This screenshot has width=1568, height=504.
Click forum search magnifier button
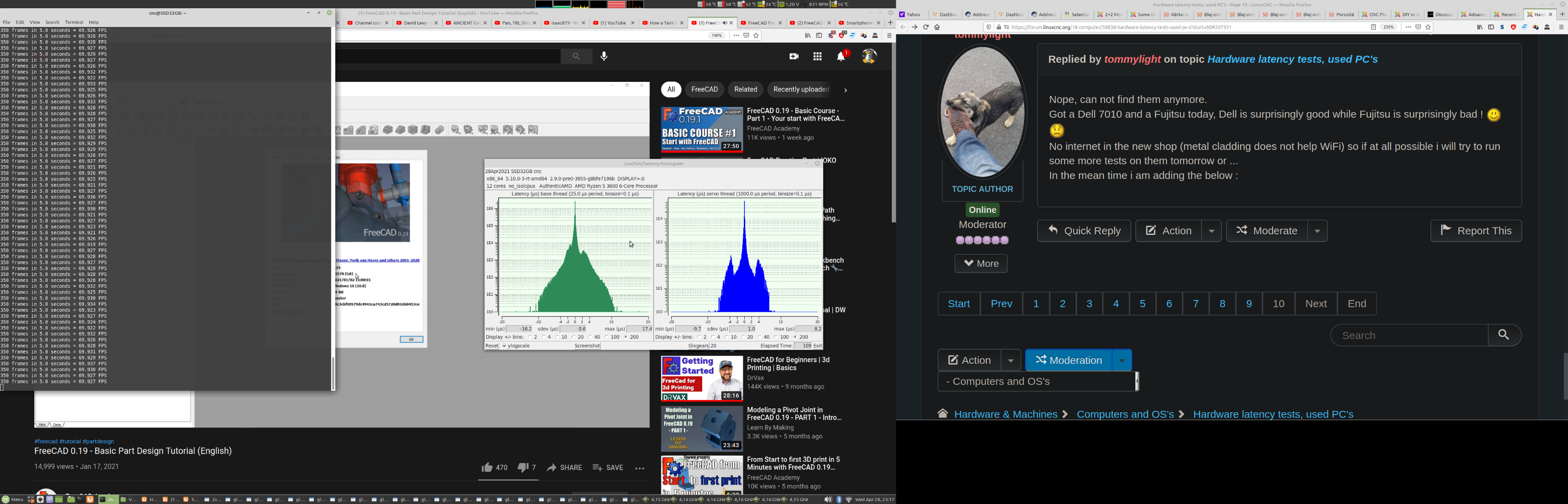point(1504,335)
